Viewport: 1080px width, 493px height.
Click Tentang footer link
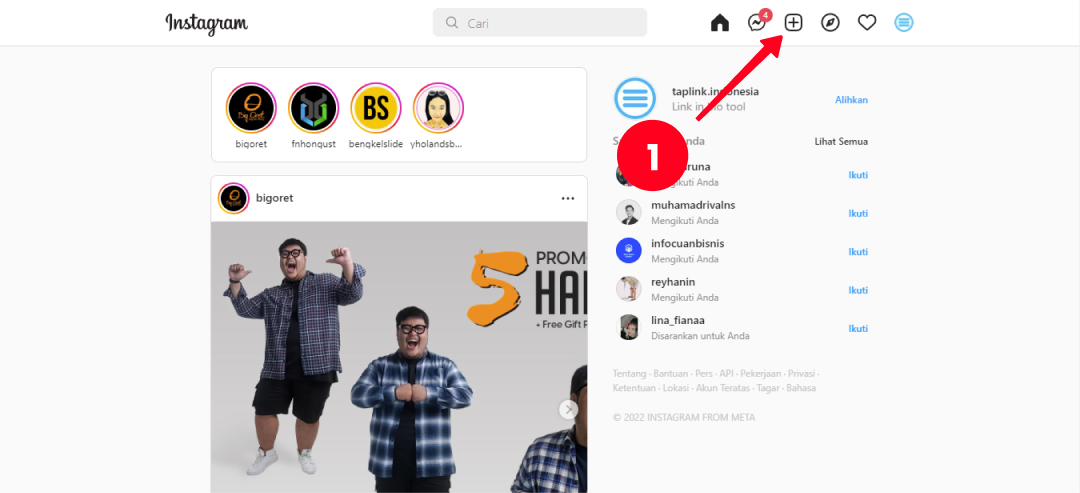click(x=629, y=374)
